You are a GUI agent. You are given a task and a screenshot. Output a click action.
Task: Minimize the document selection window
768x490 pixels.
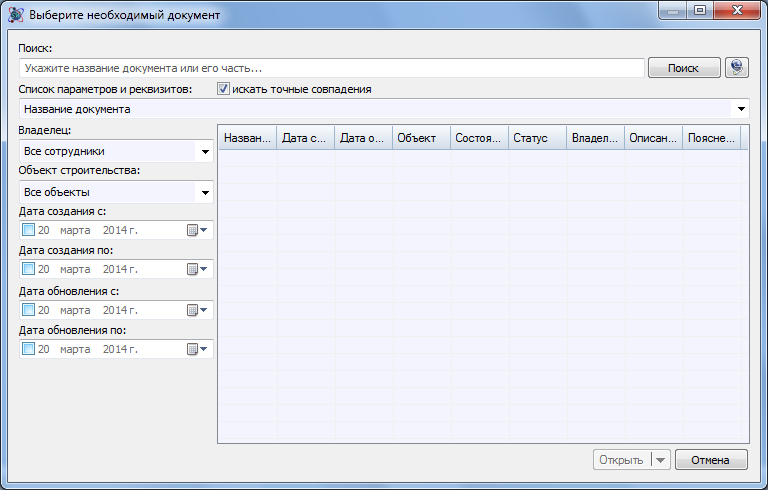[673, 11]
